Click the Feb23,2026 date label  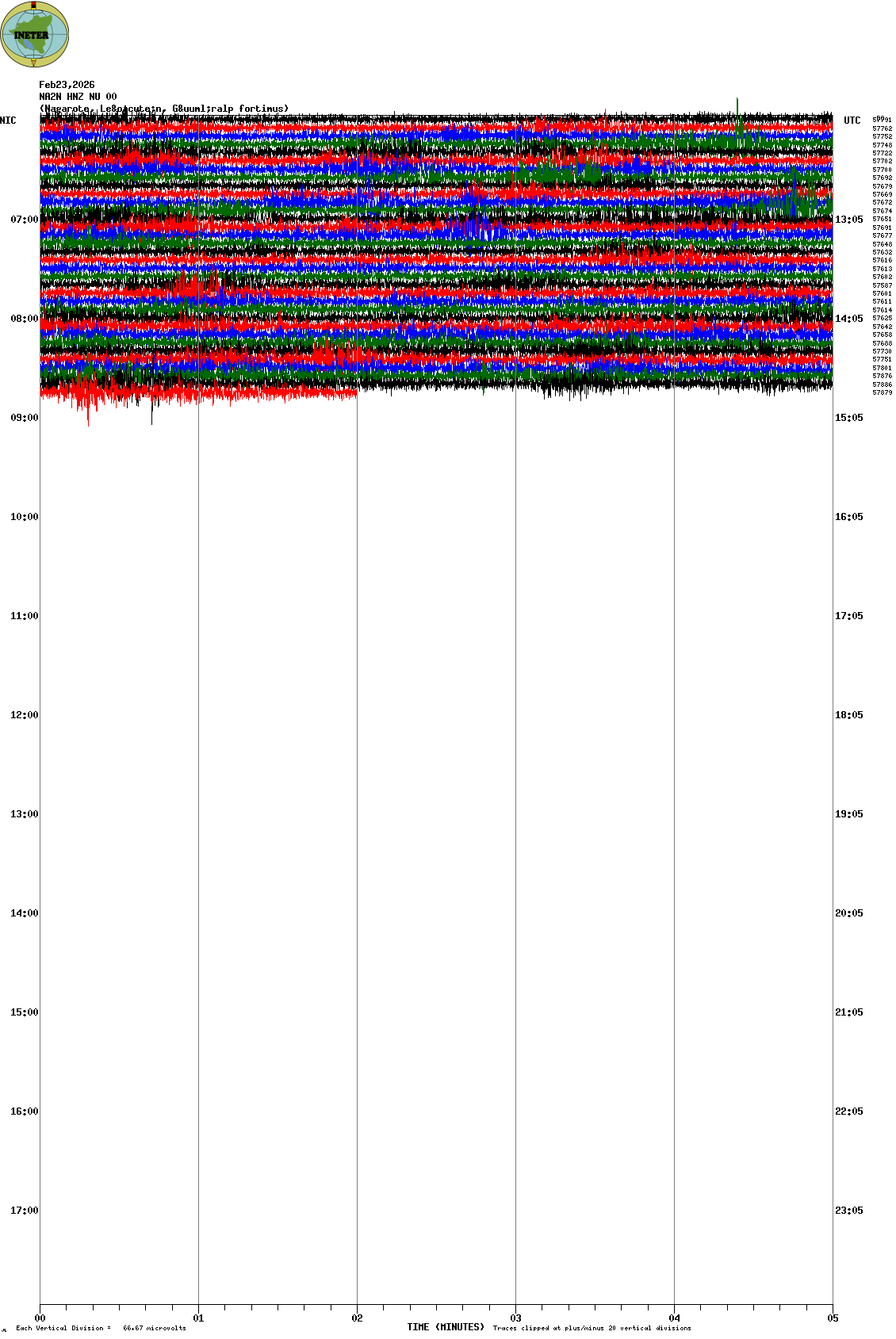pos(67,85)
